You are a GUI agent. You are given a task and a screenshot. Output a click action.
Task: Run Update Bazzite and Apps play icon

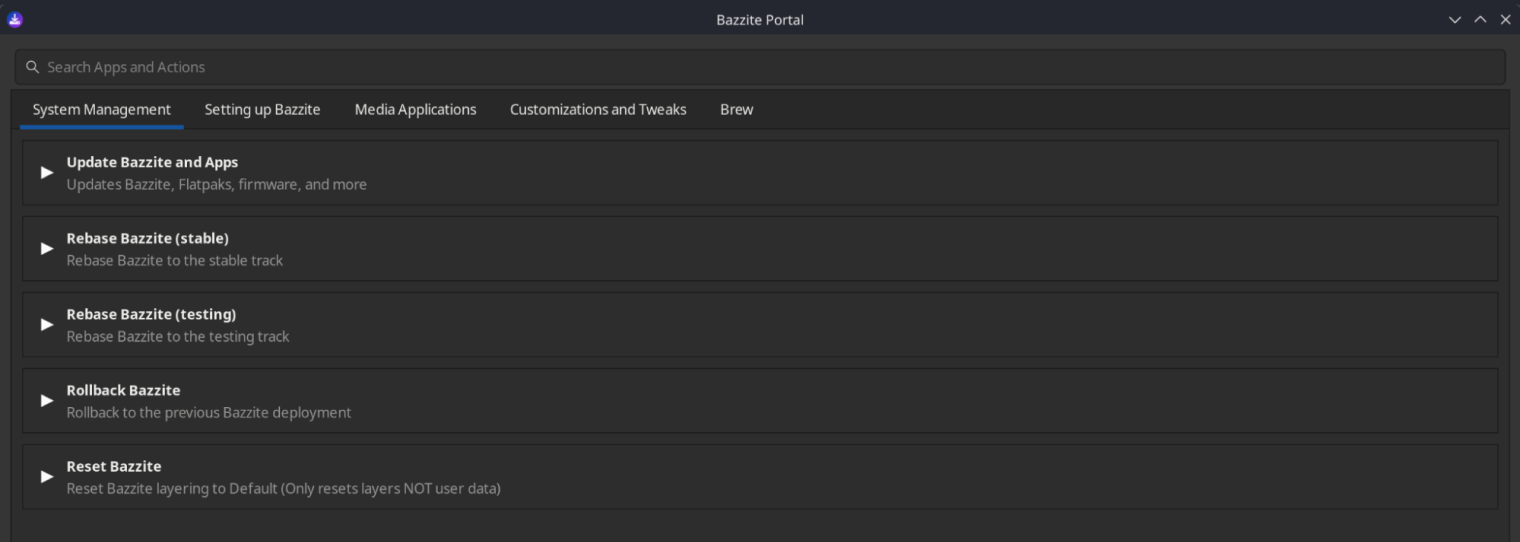pyautogui.click(x=46, y=173)
